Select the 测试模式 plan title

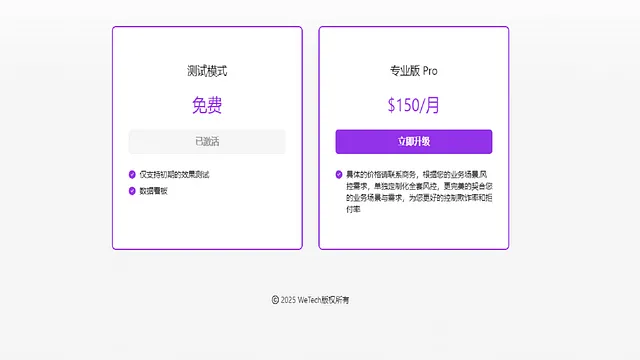point(207,71)
